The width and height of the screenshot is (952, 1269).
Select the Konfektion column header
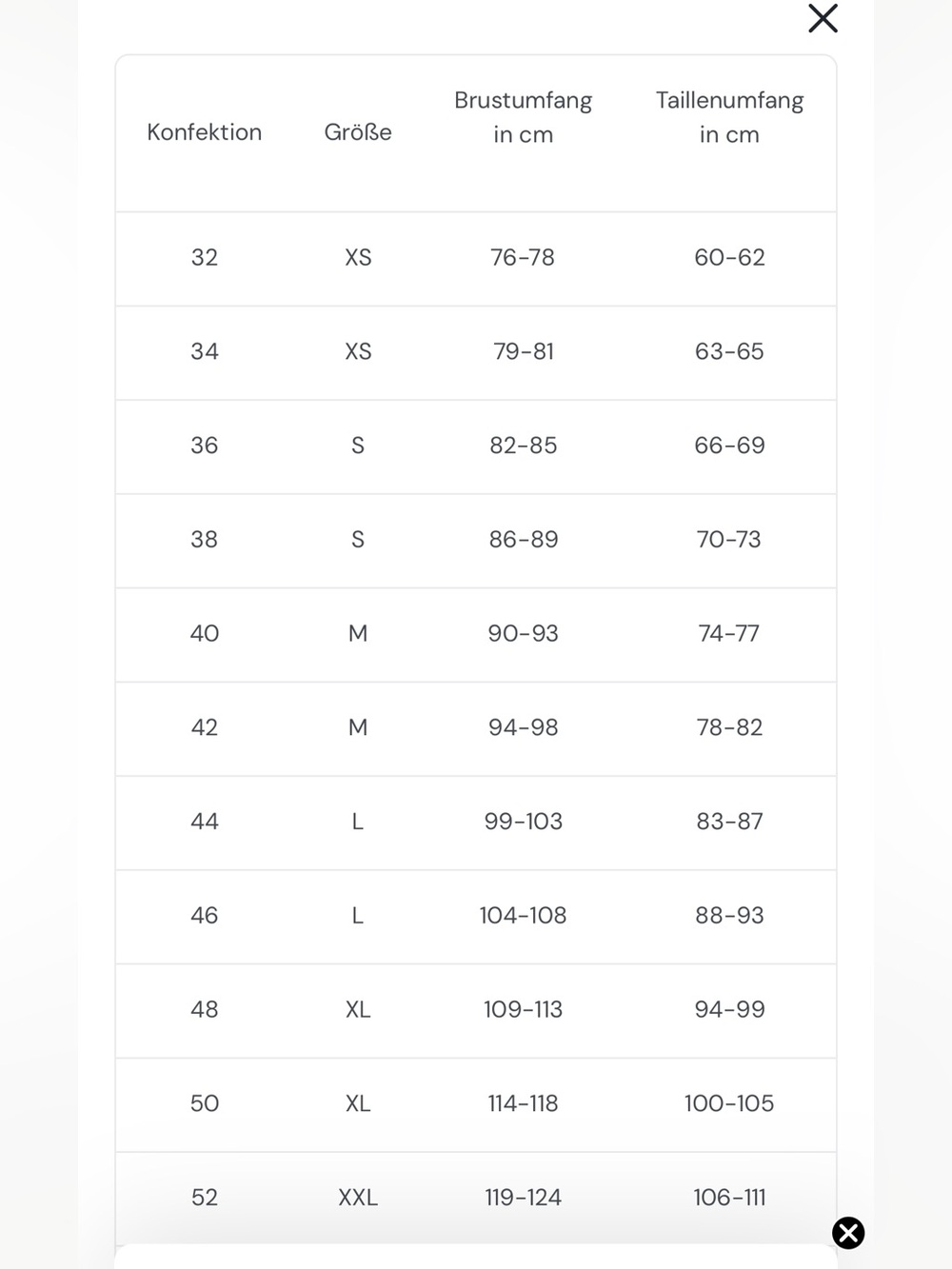(x=205, y=132)
